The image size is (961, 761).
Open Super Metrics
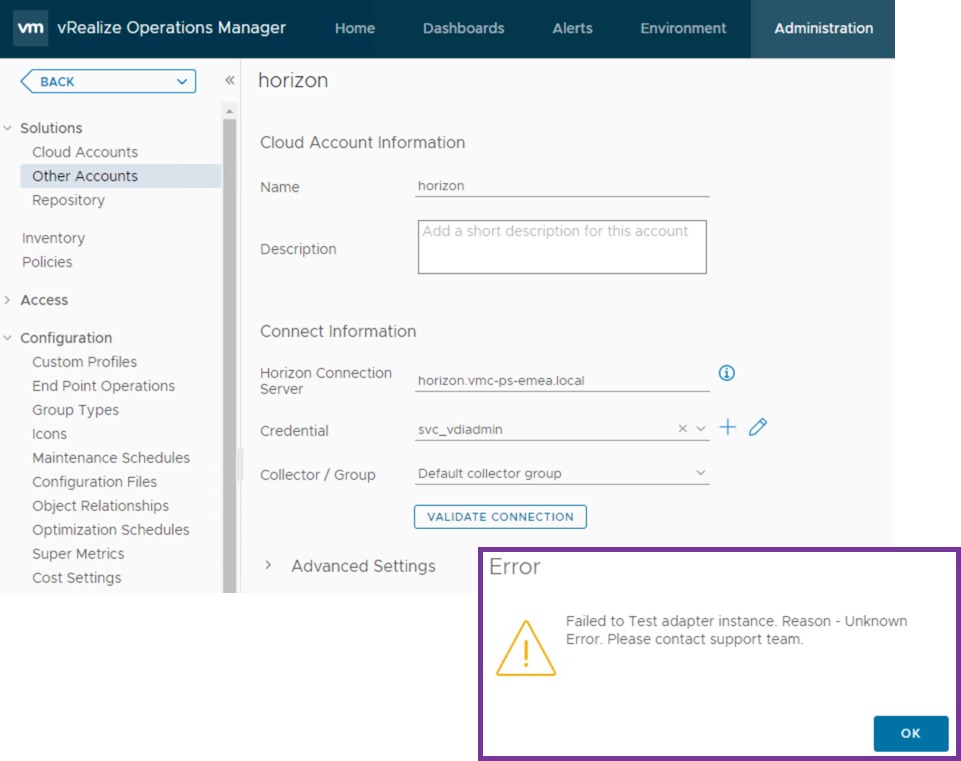pos(78,554)
